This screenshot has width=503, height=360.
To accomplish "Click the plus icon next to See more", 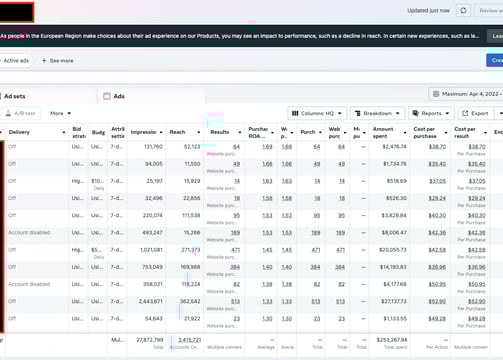I will tap(44, 61).
